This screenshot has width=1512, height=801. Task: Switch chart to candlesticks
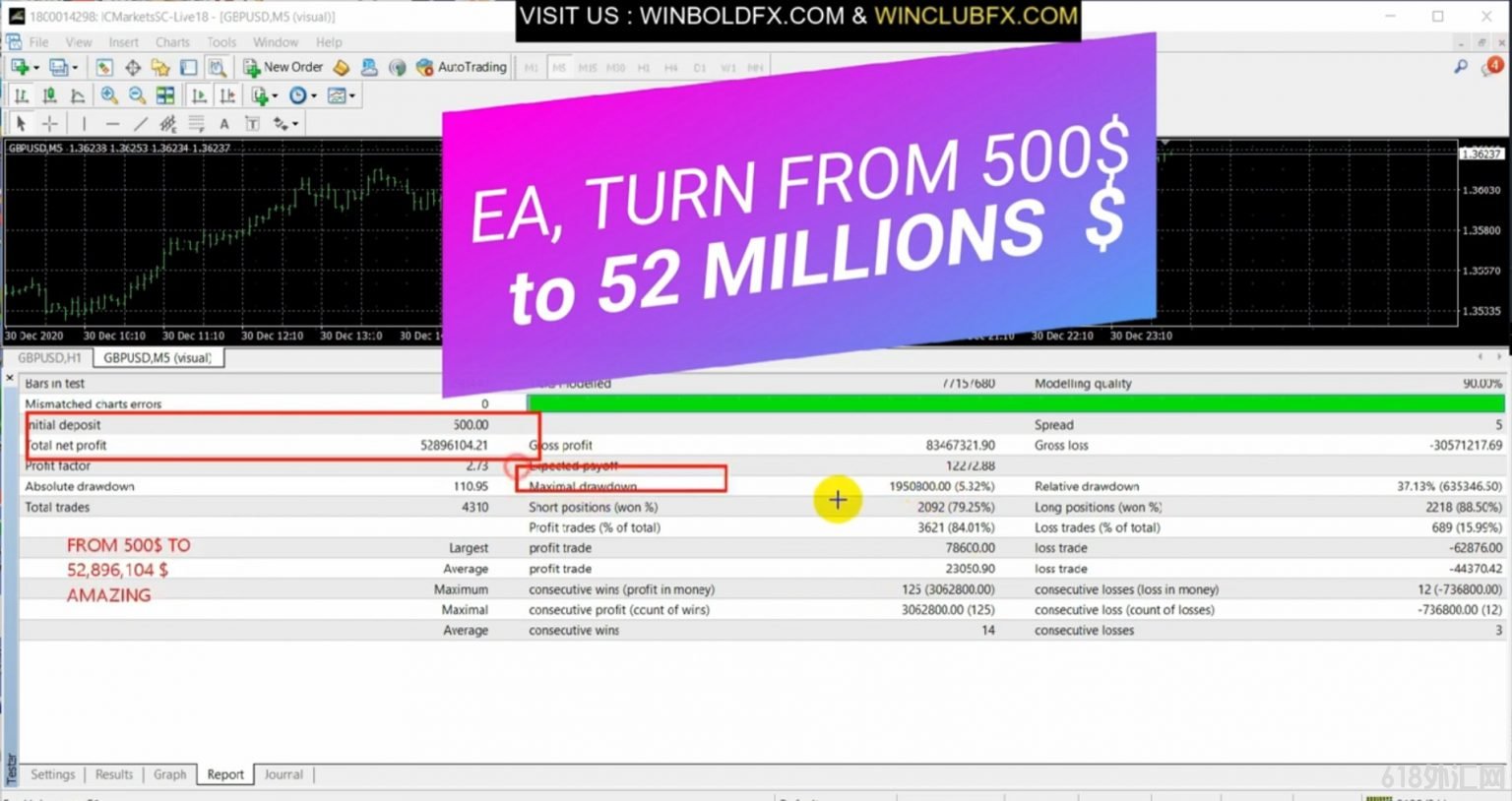point(49,95)
